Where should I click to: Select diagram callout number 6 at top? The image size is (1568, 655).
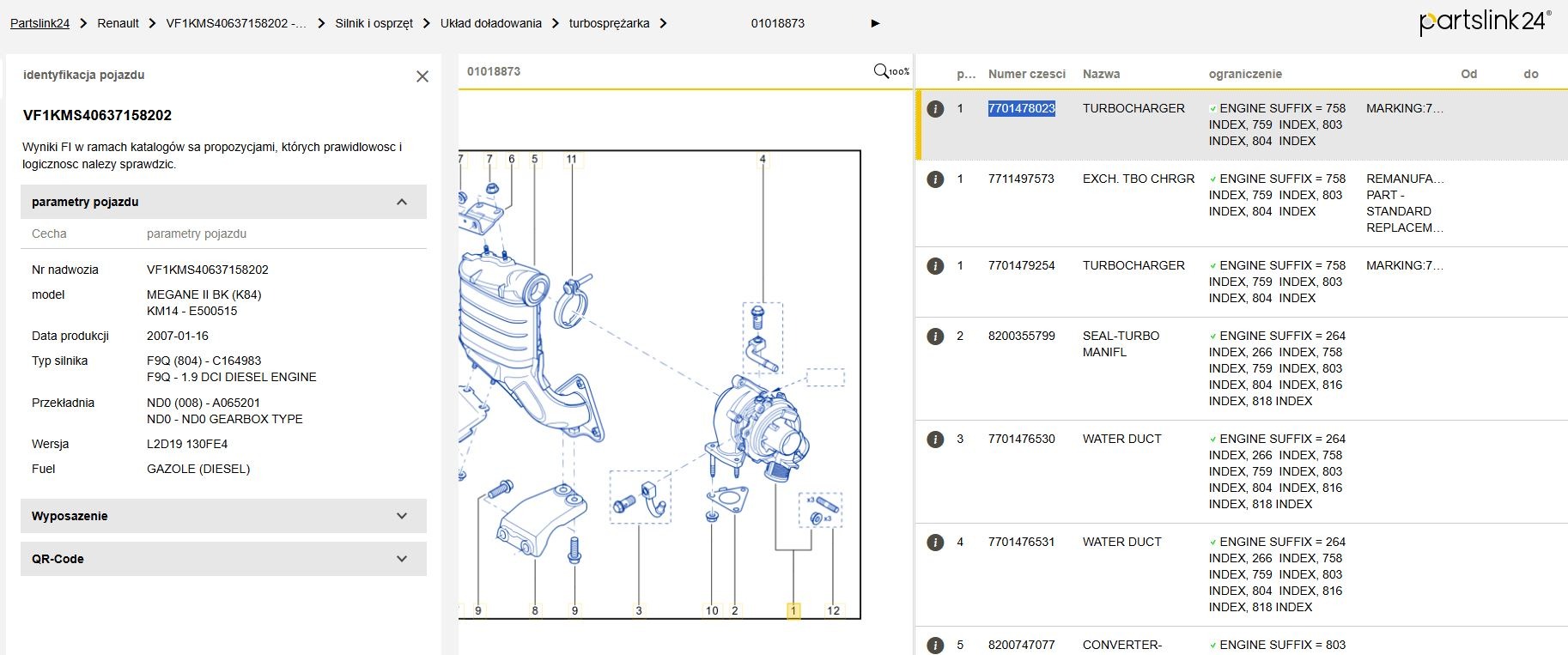point(512,159)
